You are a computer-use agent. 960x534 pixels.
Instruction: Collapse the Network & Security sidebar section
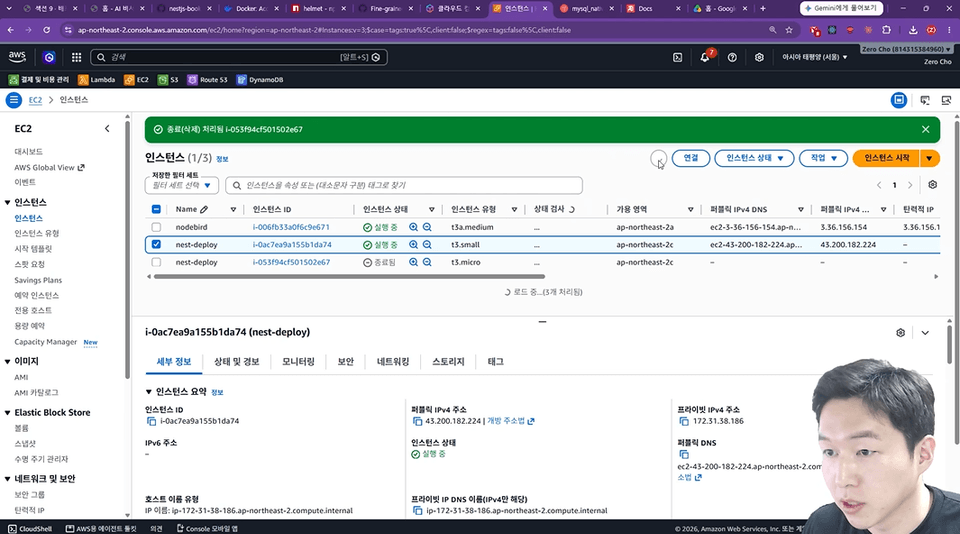pos(7,479)
